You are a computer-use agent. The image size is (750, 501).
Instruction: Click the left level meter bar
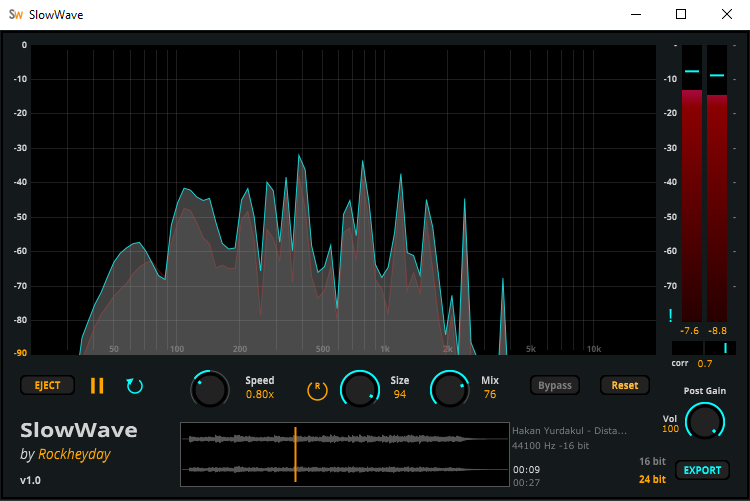pos(692,183)
